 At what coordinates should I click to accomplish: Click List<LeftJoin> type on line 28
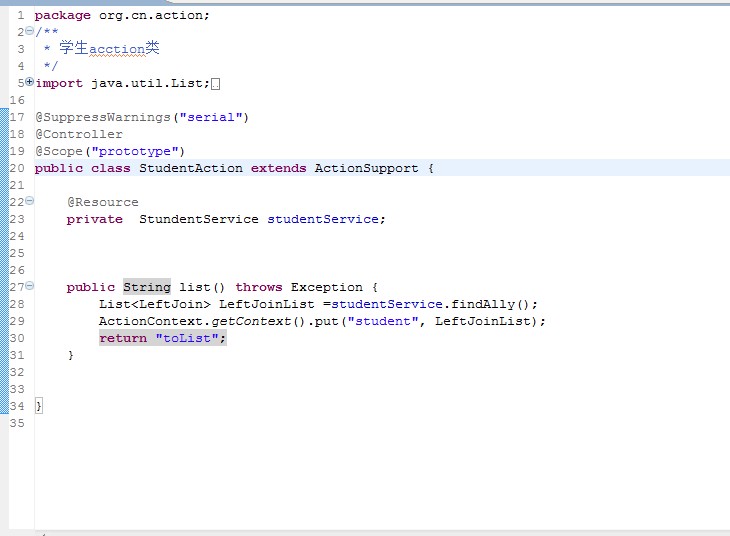[155, 304]
